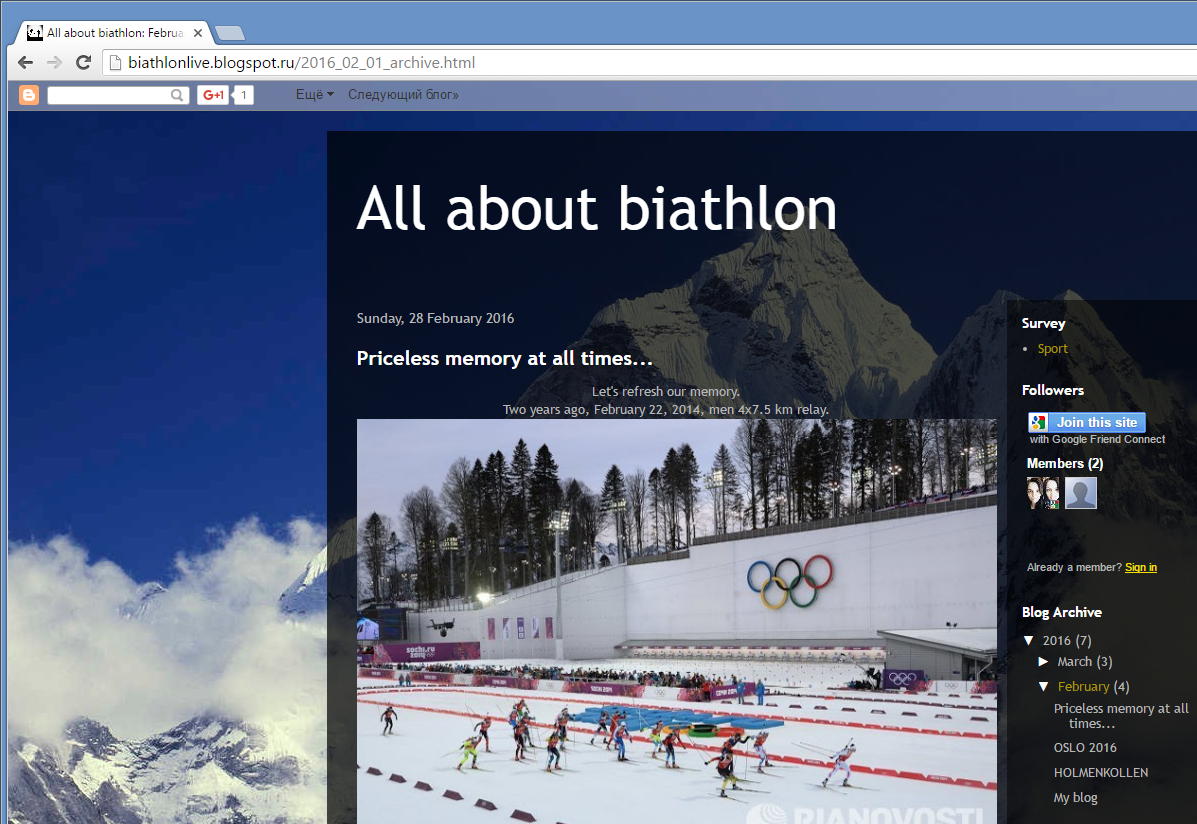
Task: Collapse the 2016 archive triangle
Action: tap(1029, 640)
